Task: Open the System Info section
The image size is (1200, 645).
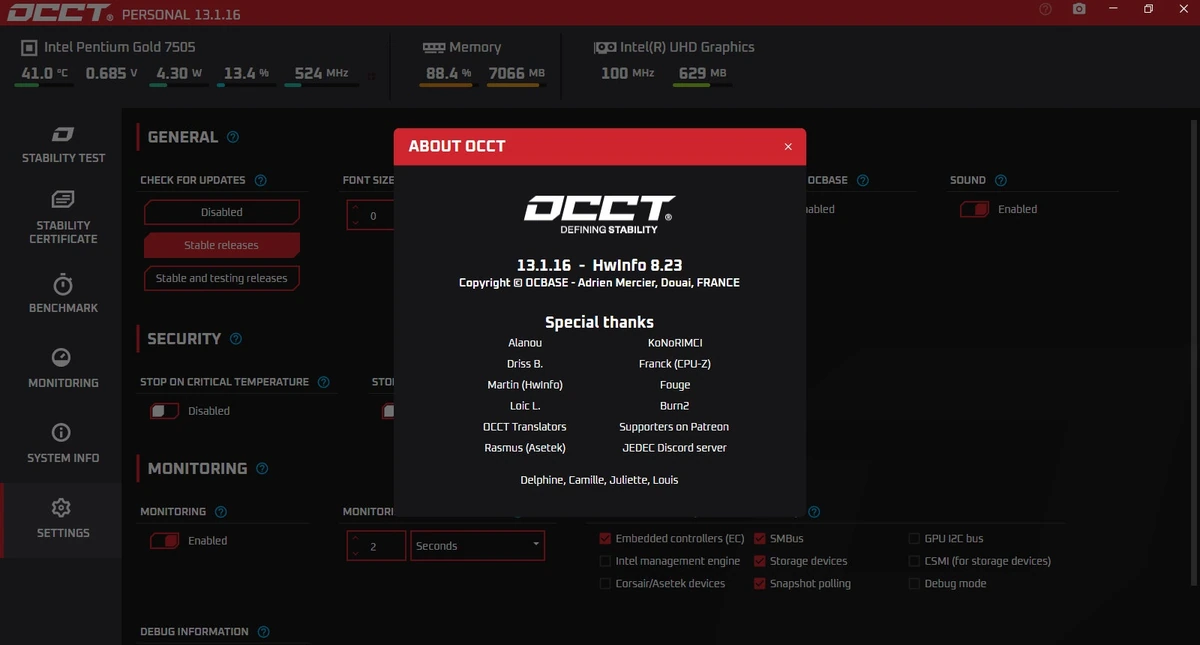Action: coord(63,444)
